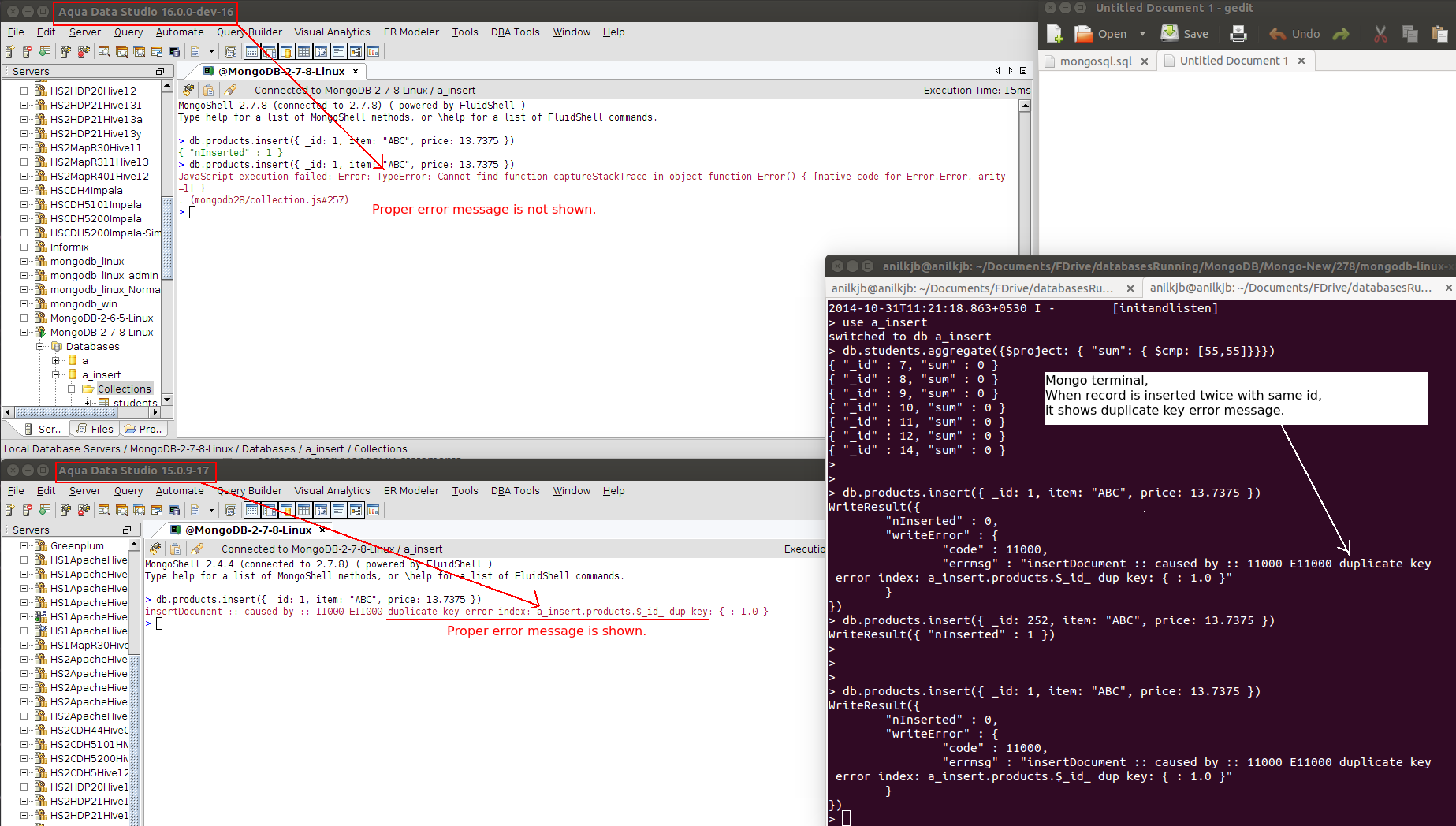This screenshot has width=1456, height=826.
Task: Click bar chart icon in version 15 window toolbar
Action: point(373,510)
